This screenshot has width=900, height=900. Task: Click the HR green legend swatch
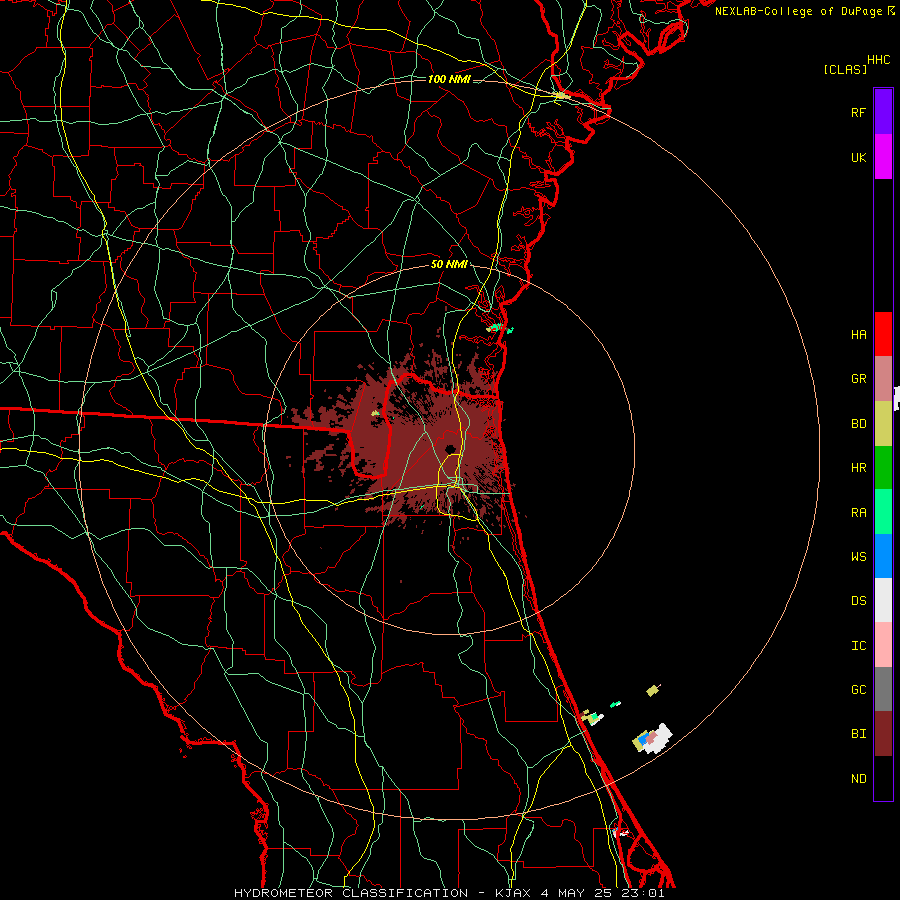pos(883,468)
